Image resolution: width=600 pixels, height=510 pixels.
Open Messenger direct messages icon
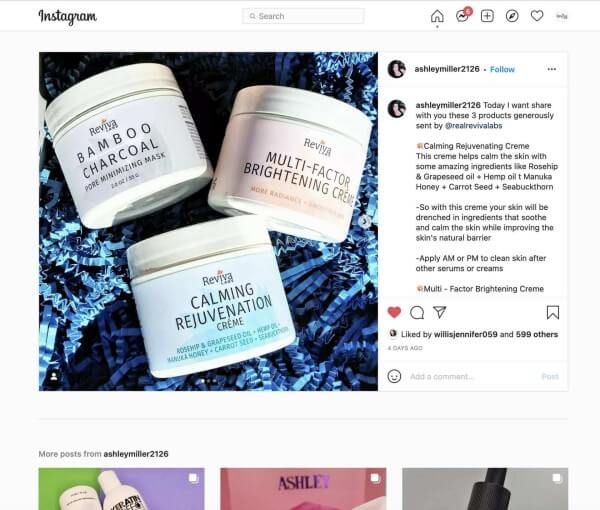463,16
